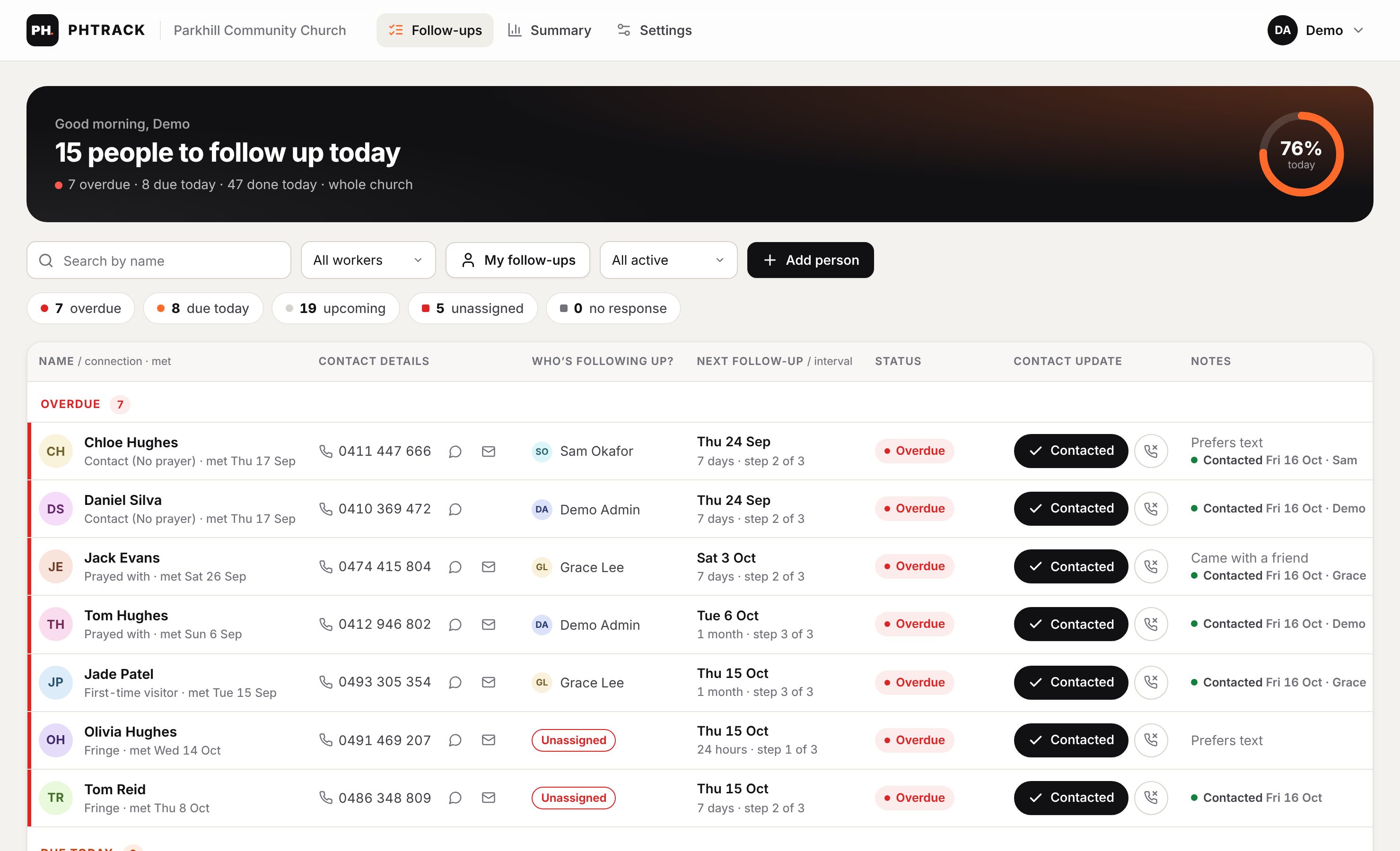Screen dimensions: 1400x851
Task: Mark no-answer call for Jade Patel
Action: pyautogui.click(x=1151, y=682)
